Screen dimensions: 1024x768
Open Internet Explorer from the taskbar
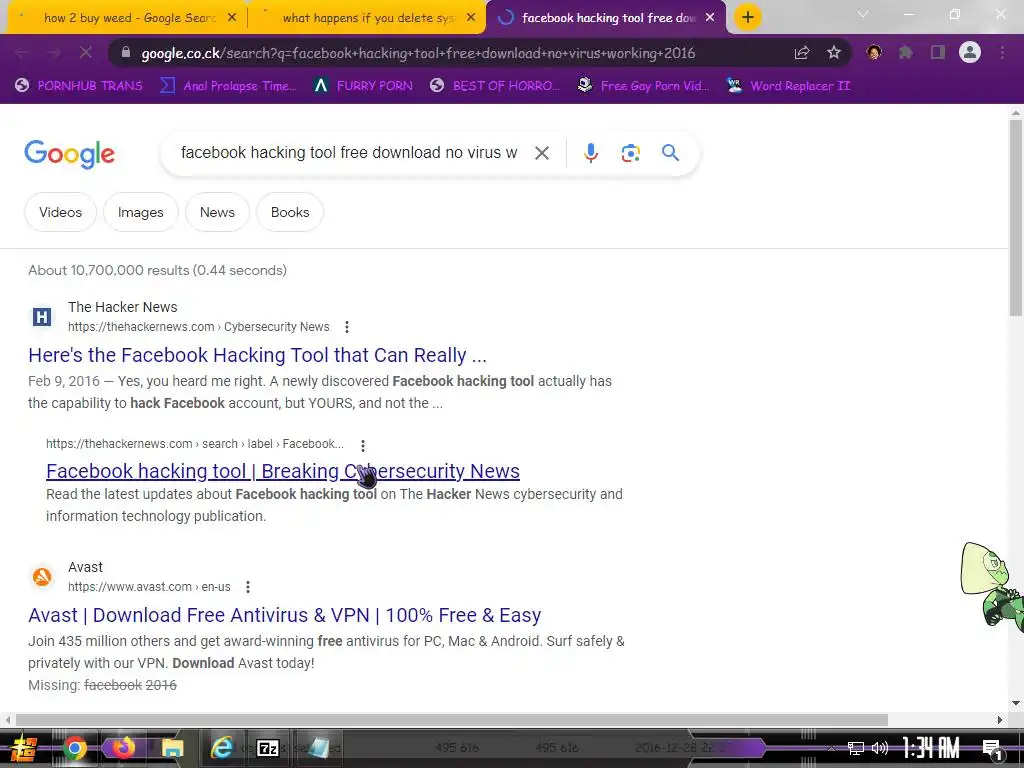[221, 748]
